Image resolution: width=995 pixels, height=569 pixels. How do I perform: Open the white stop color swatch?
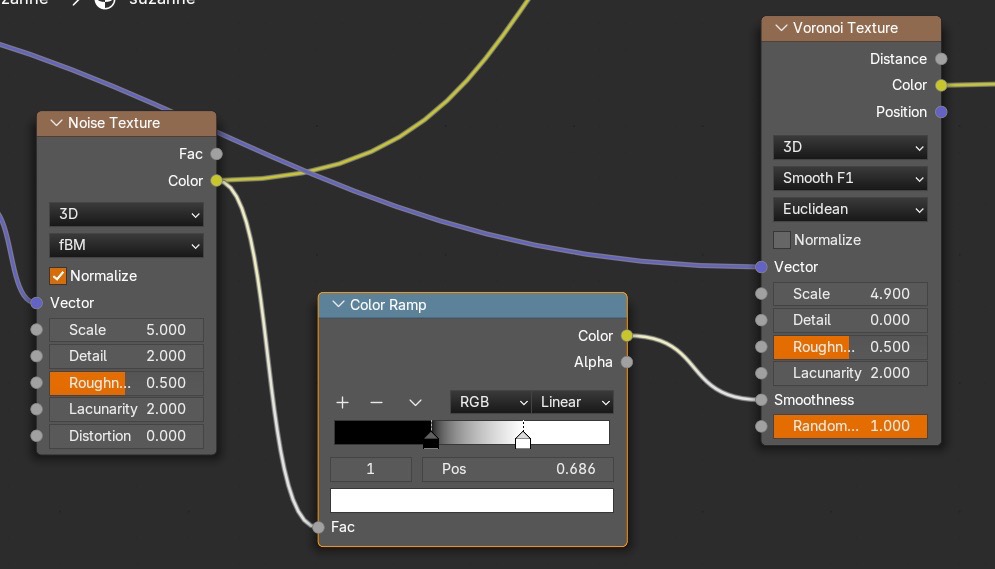tap(471, 500)
